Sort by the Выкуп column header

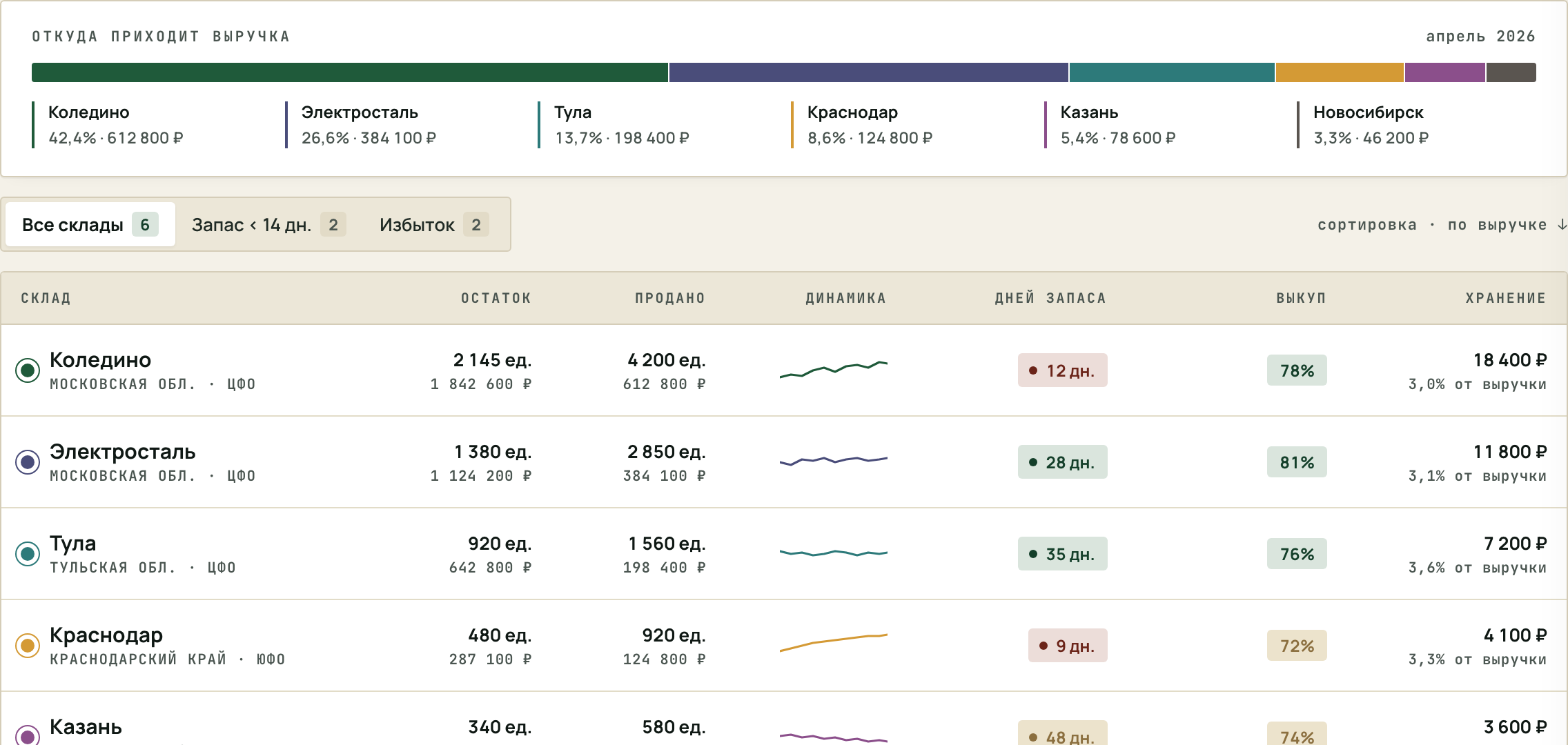(1301, 298)
